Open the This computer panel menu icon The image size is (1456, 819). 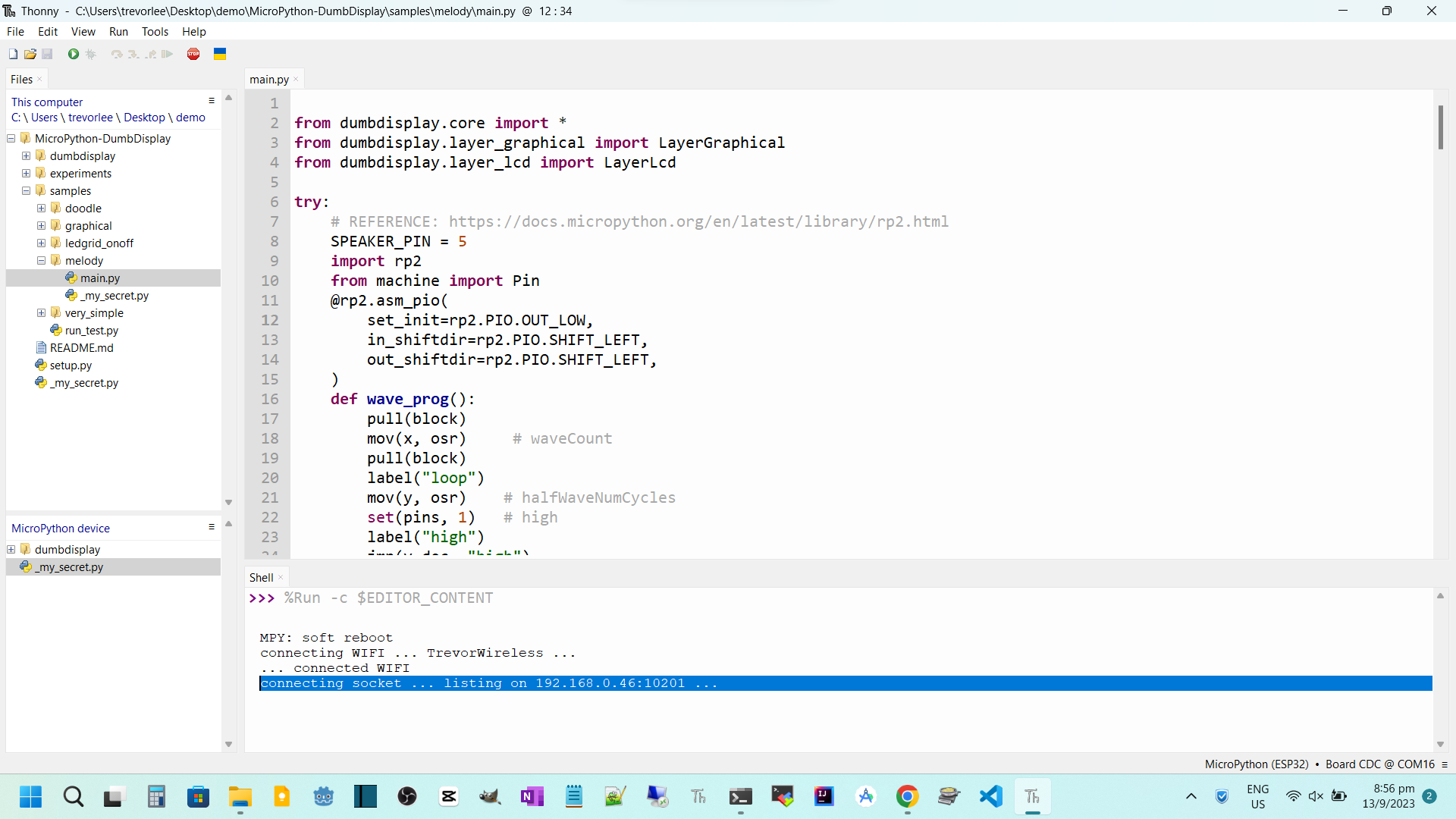click(212, 101)
